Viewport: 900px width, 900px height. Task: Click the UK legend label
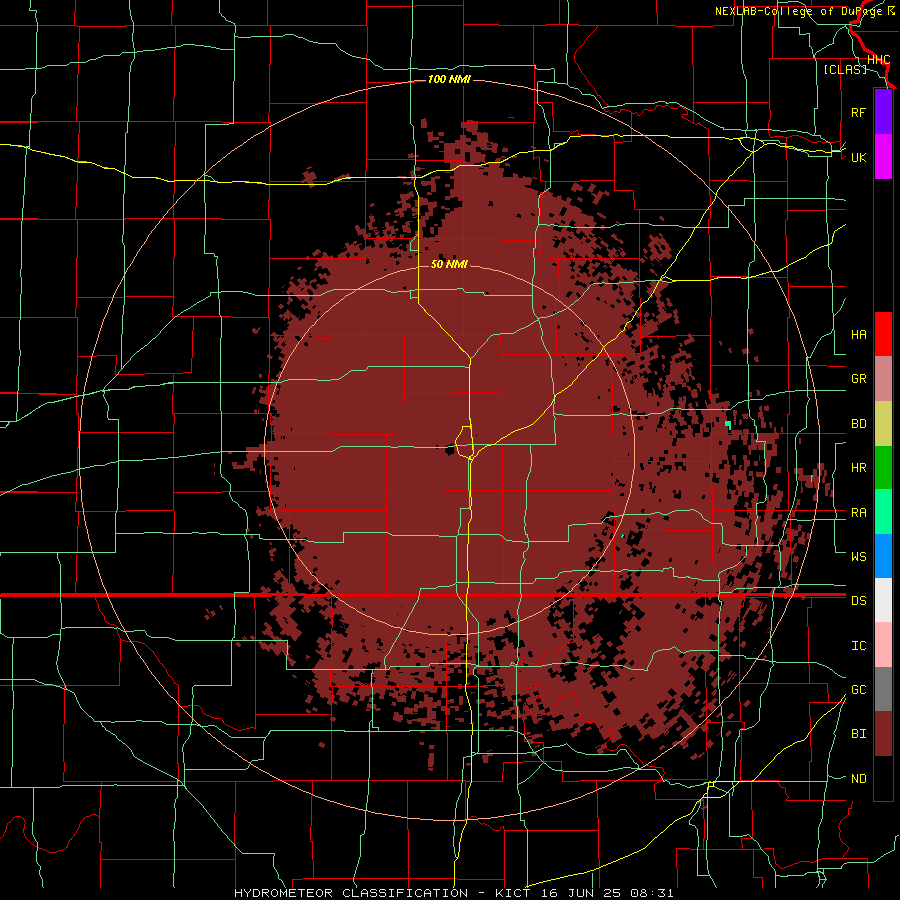[x=858, y=157]
